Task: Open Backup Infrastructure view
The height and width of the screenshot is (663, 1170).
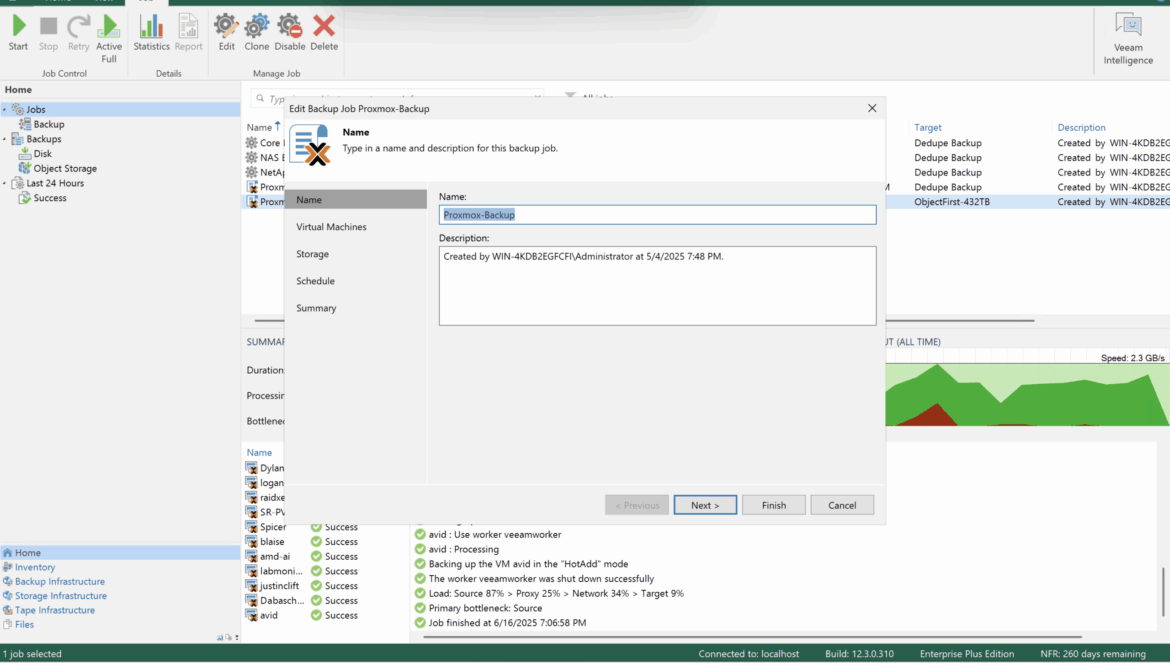Action: point(60,582)
